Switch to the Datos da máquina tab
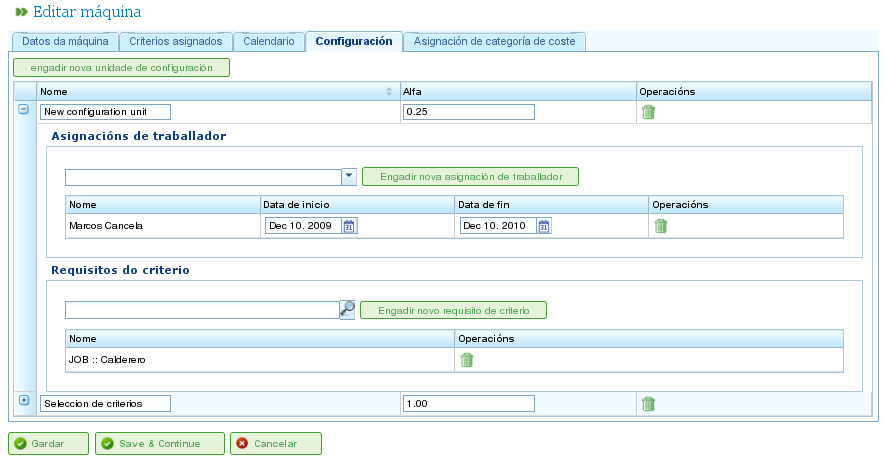This screenshot has width=885, height=463. coord(65,42)
